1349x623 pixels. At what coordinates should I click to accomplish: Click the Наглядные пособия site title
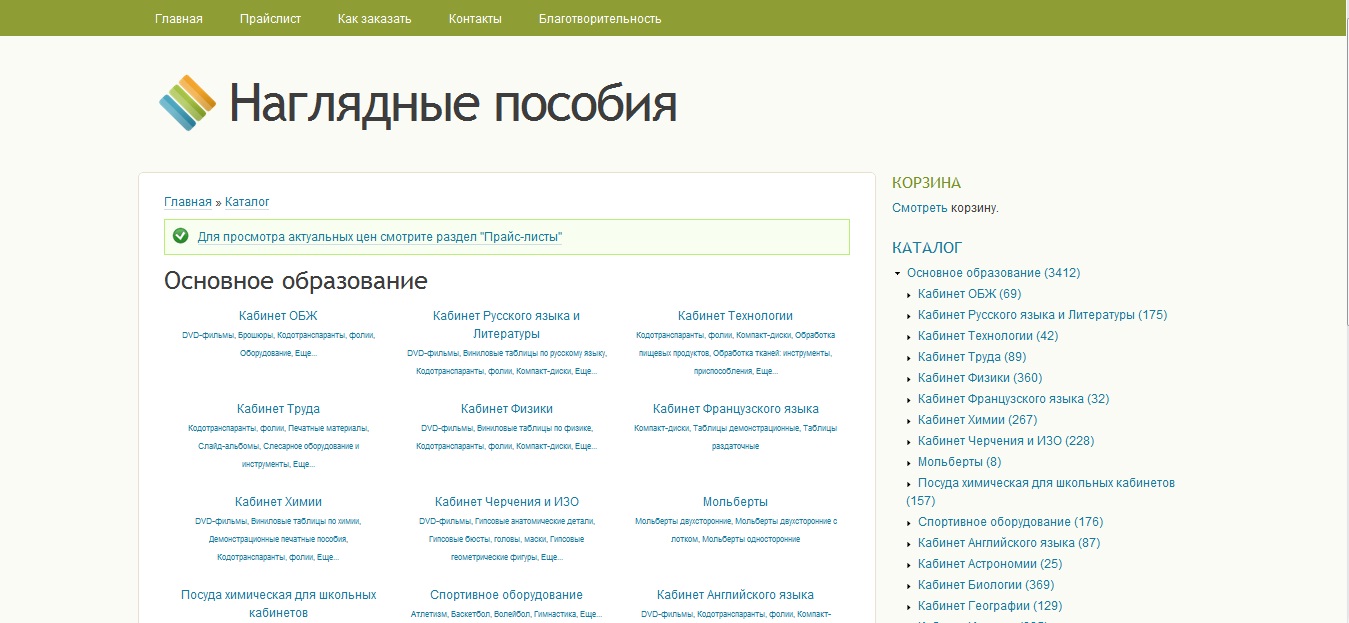(x=453, y=103)
